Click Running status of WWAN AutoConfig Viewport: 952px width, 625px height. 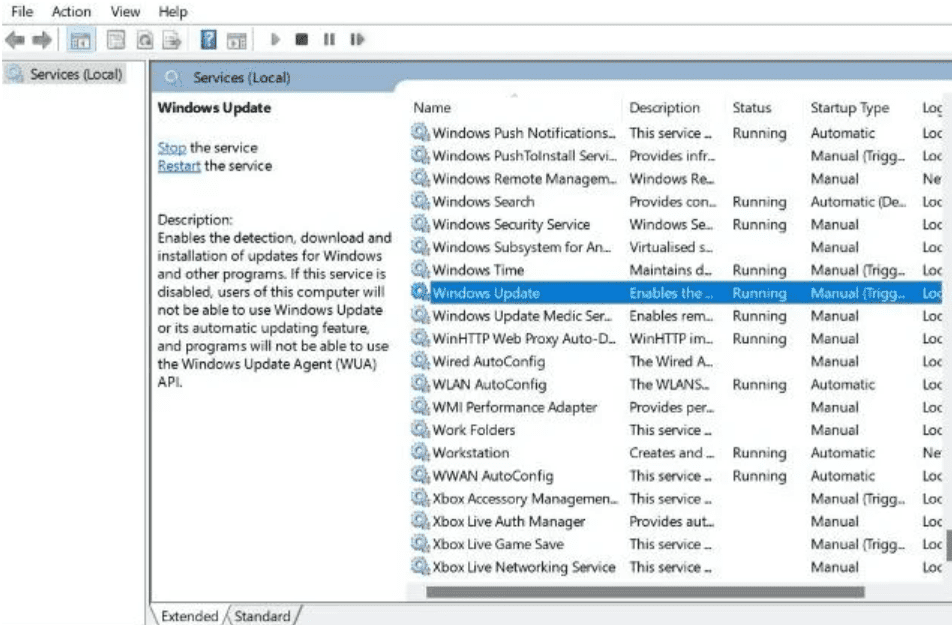759,476
